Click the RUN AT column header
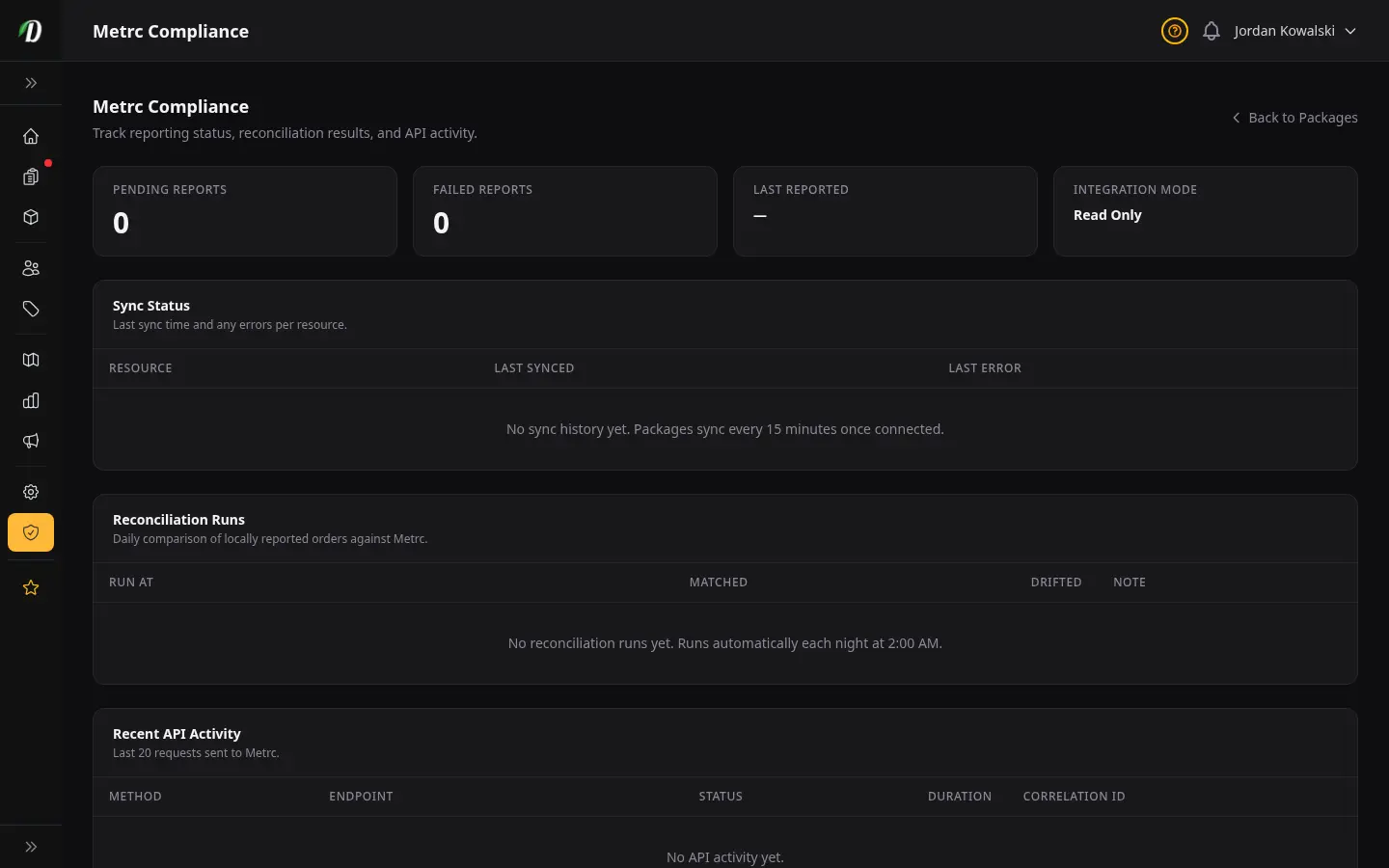 [131, 583]
